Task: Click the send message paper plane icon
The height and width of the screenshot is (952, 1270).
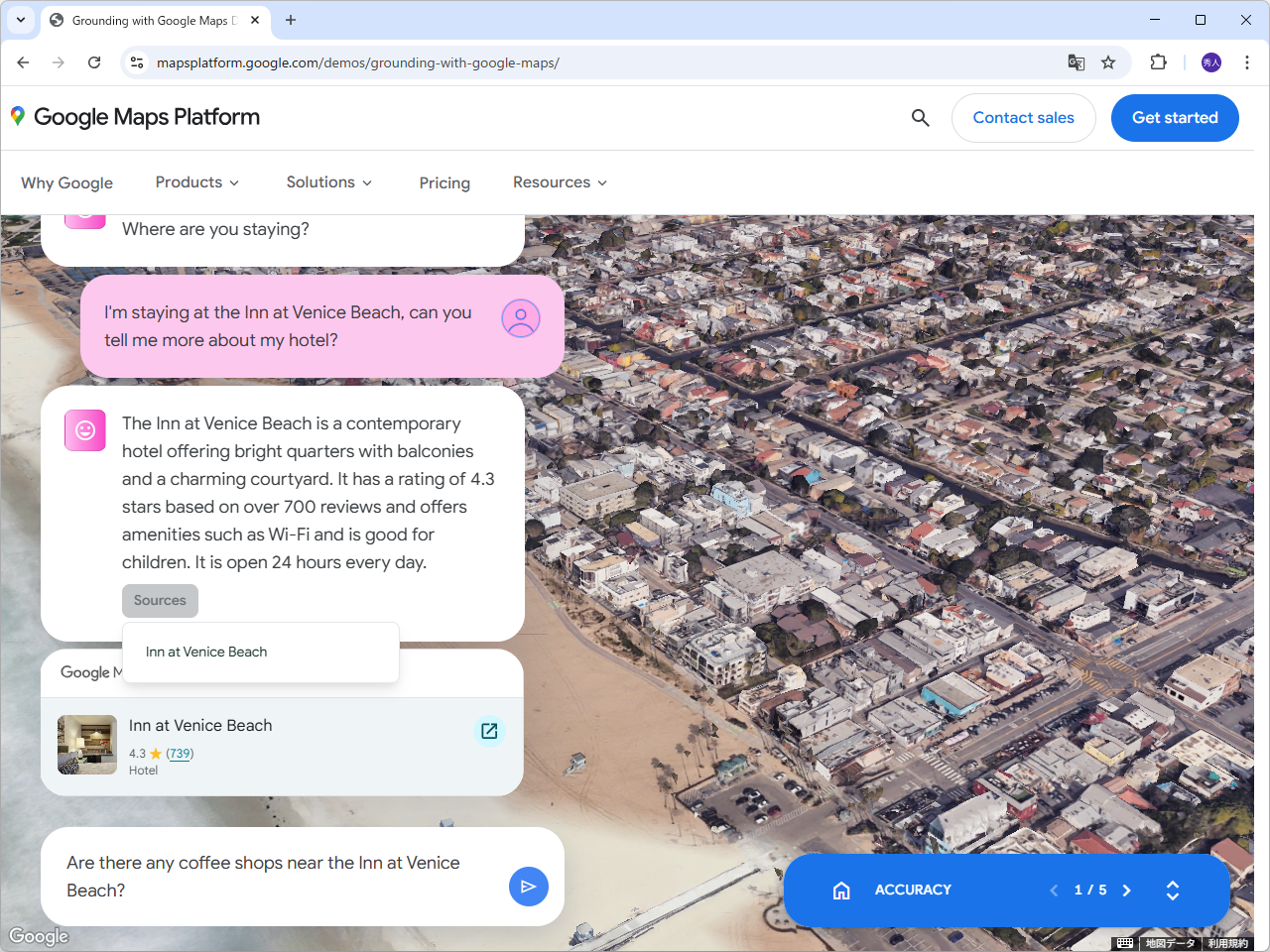Action: pos(529,886)
